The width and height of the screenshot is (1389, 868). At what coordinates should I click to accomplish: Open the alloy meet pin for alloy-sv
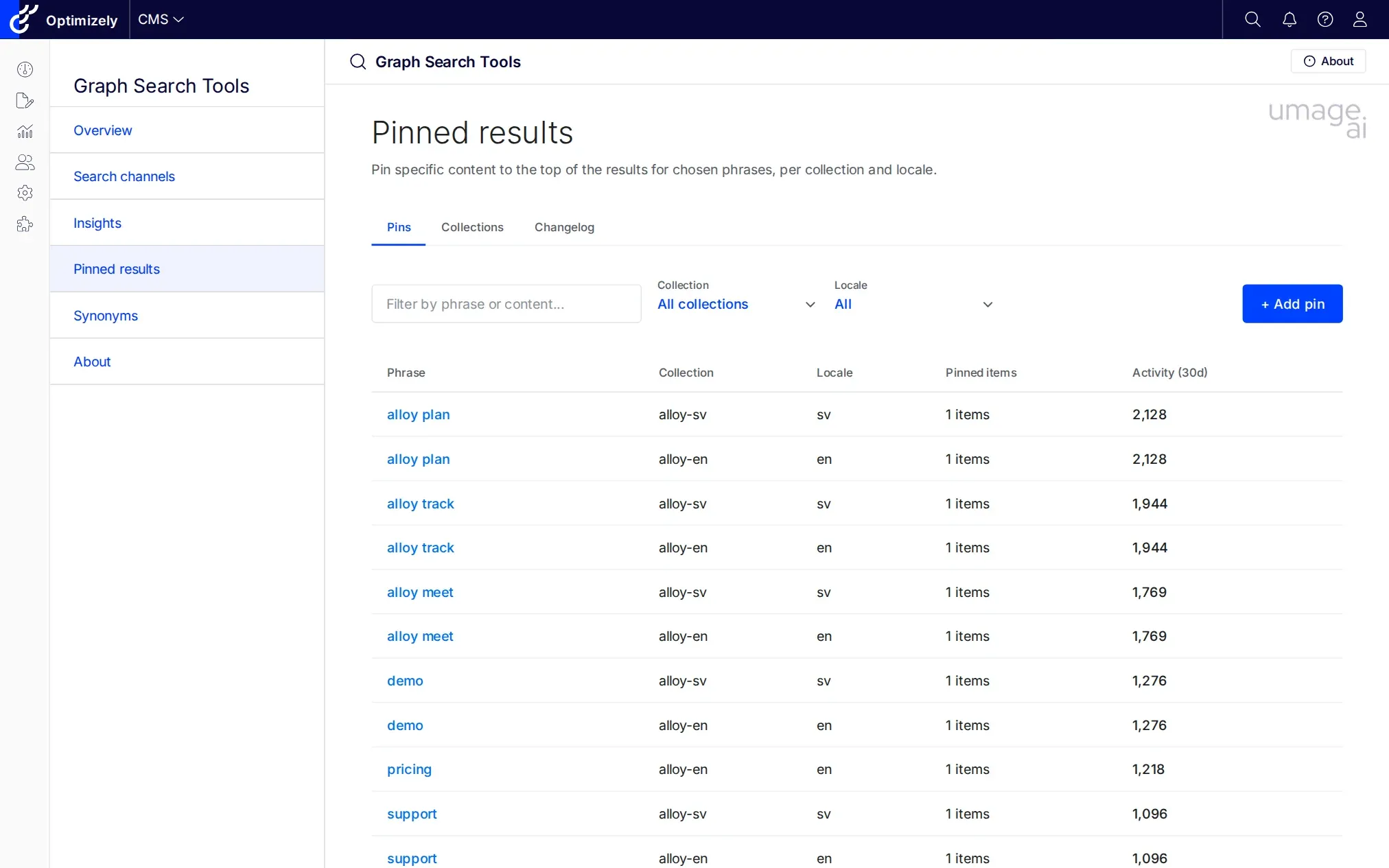coord(420,592)
